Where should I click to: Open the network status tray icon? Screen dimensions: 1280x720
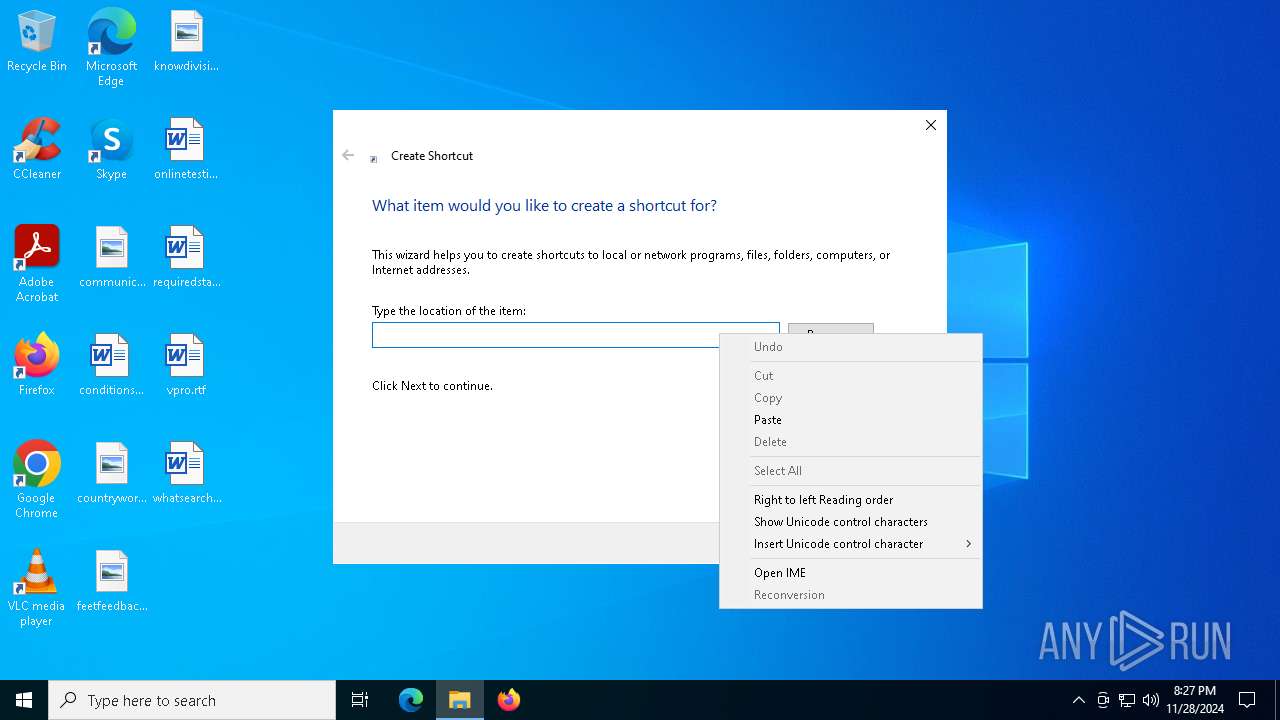point(1127,700)
